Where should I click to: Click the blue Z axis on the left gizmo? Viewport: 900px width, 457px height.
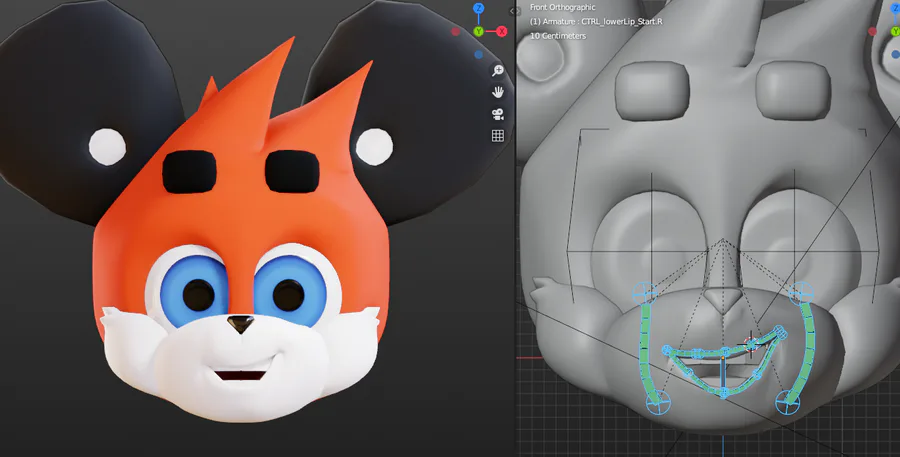point(478,8)
